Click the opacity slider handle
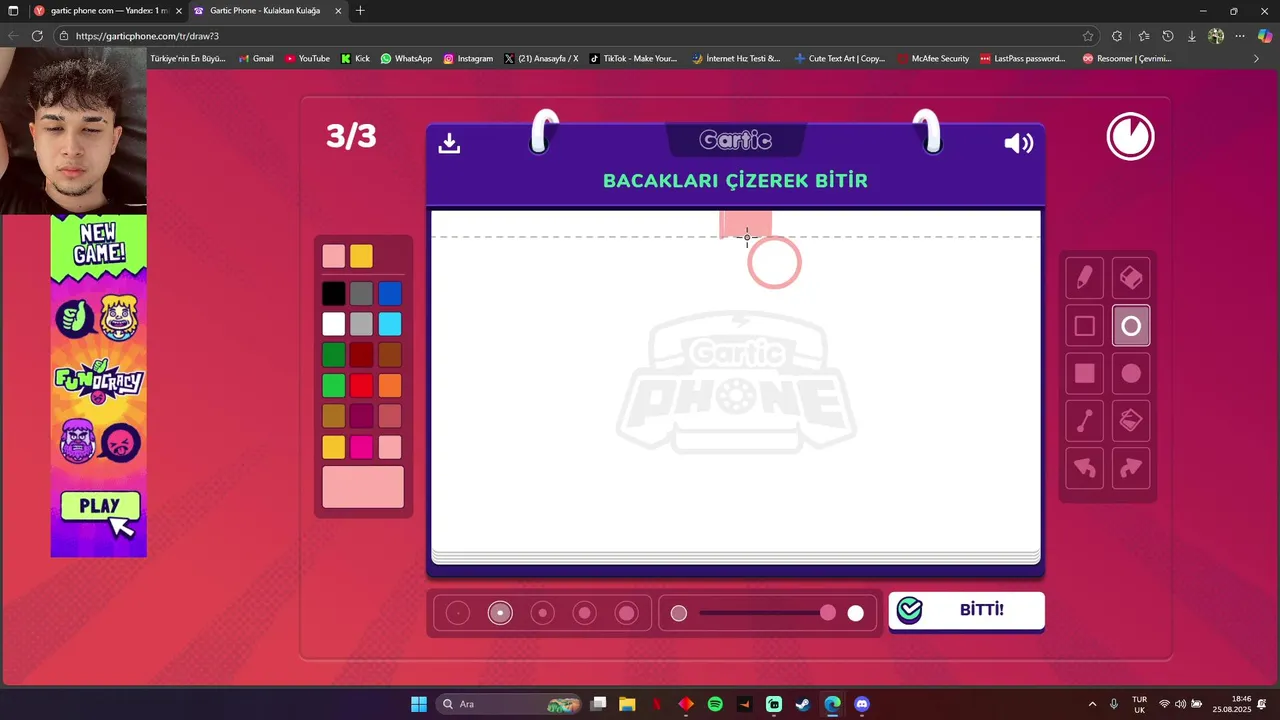 pyautogui.click(x=828, y=613)
